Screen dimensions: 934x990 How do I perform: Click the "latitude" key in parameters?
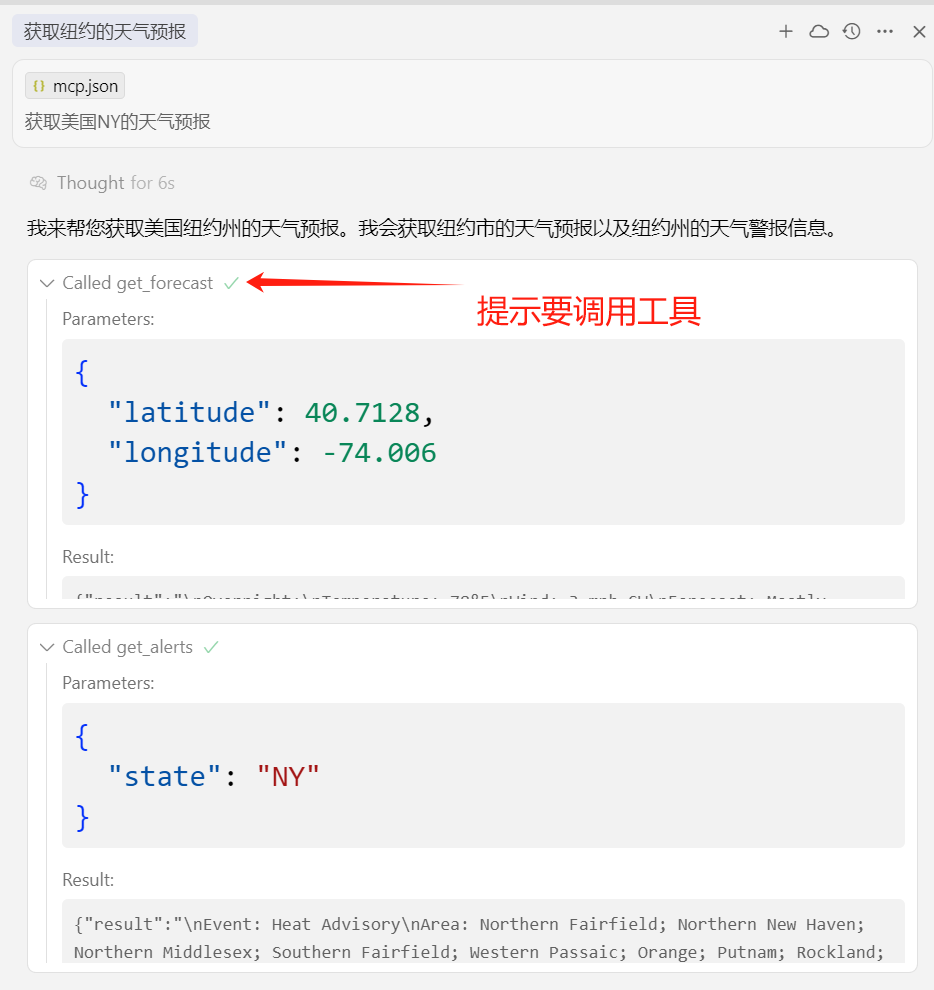(189, 413)
